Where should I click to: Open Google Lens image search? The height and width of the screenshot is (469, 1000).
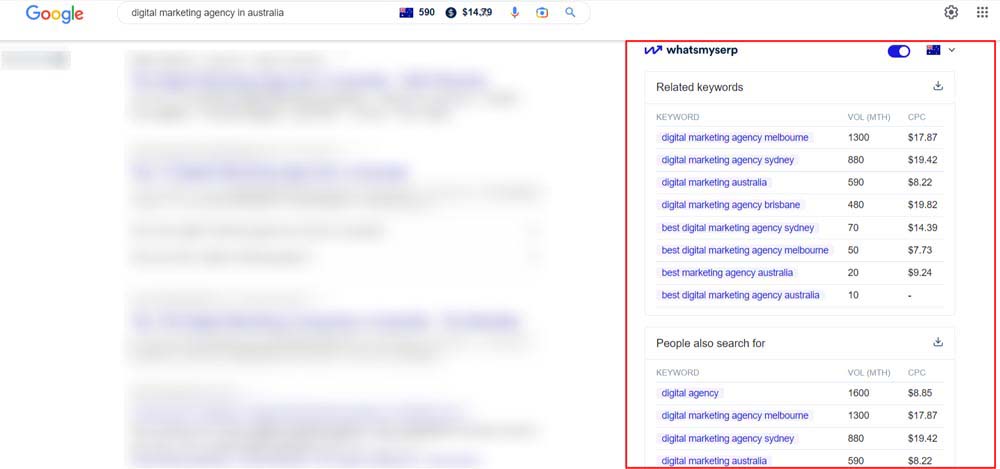542,13
